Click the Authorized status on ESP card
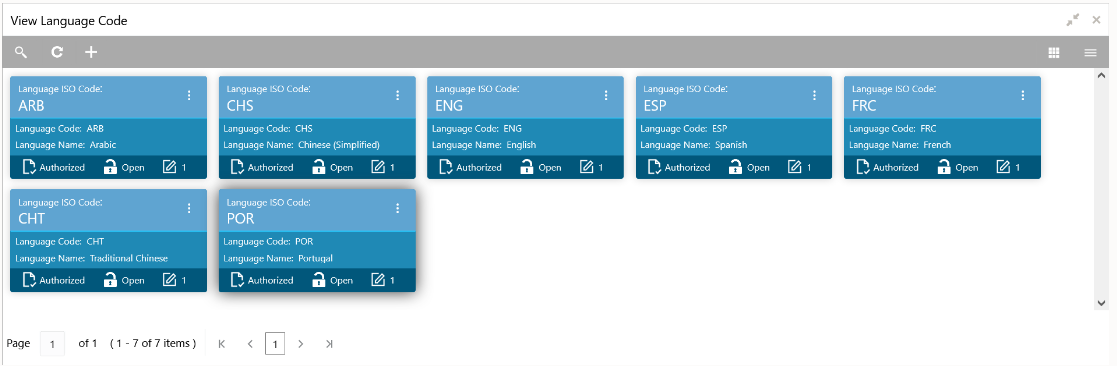 tap(679, 167)
